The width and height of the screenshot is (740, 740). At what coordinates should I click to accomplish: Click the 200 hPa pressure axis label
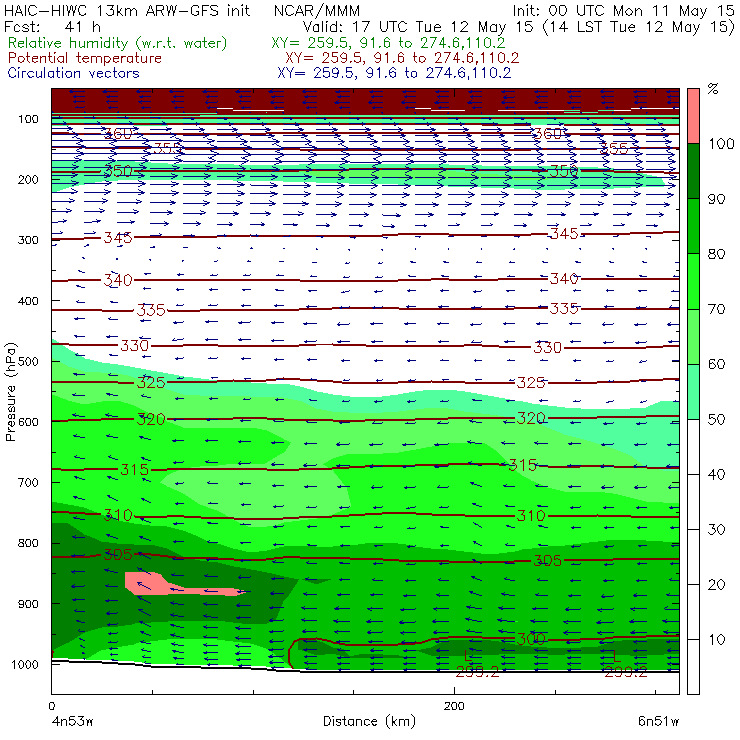tap(28, 179)
